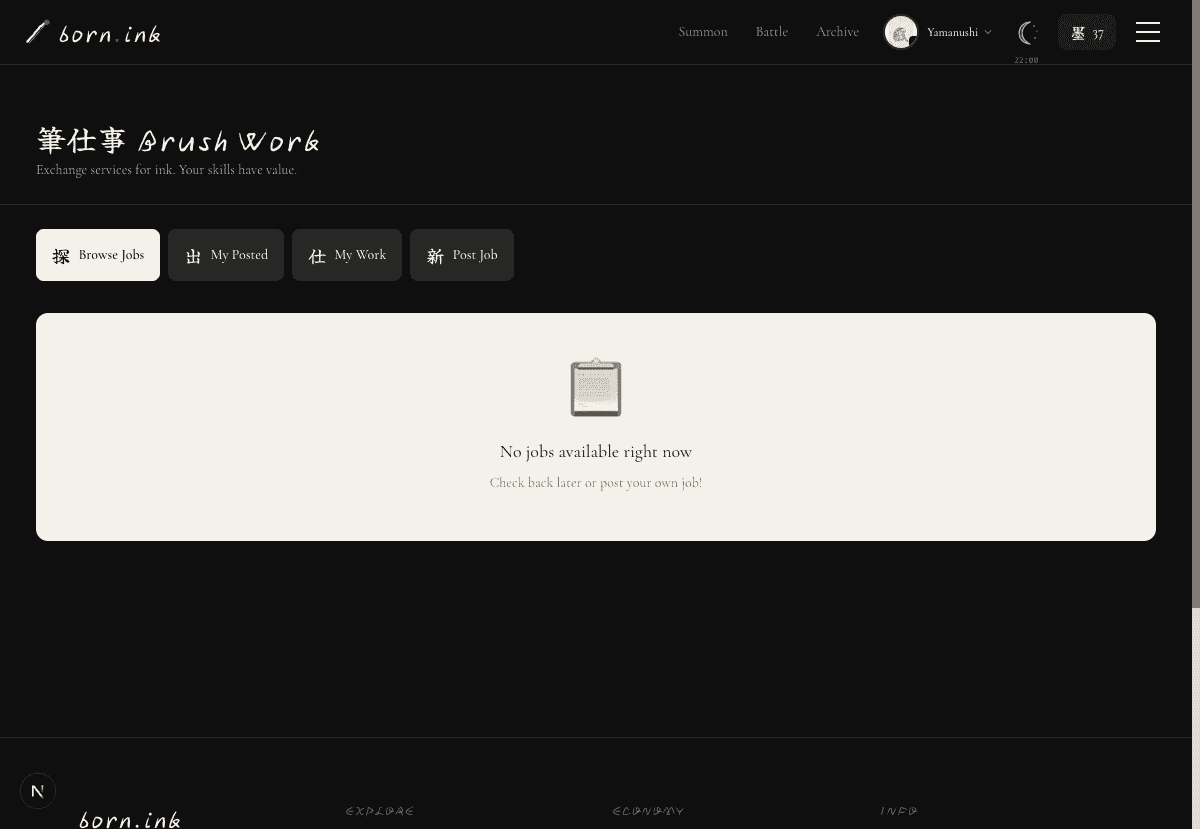Click the 出 kanji icon on My Posted
1200x829 pixels.
pyautogui.click(x=193, y=256)
